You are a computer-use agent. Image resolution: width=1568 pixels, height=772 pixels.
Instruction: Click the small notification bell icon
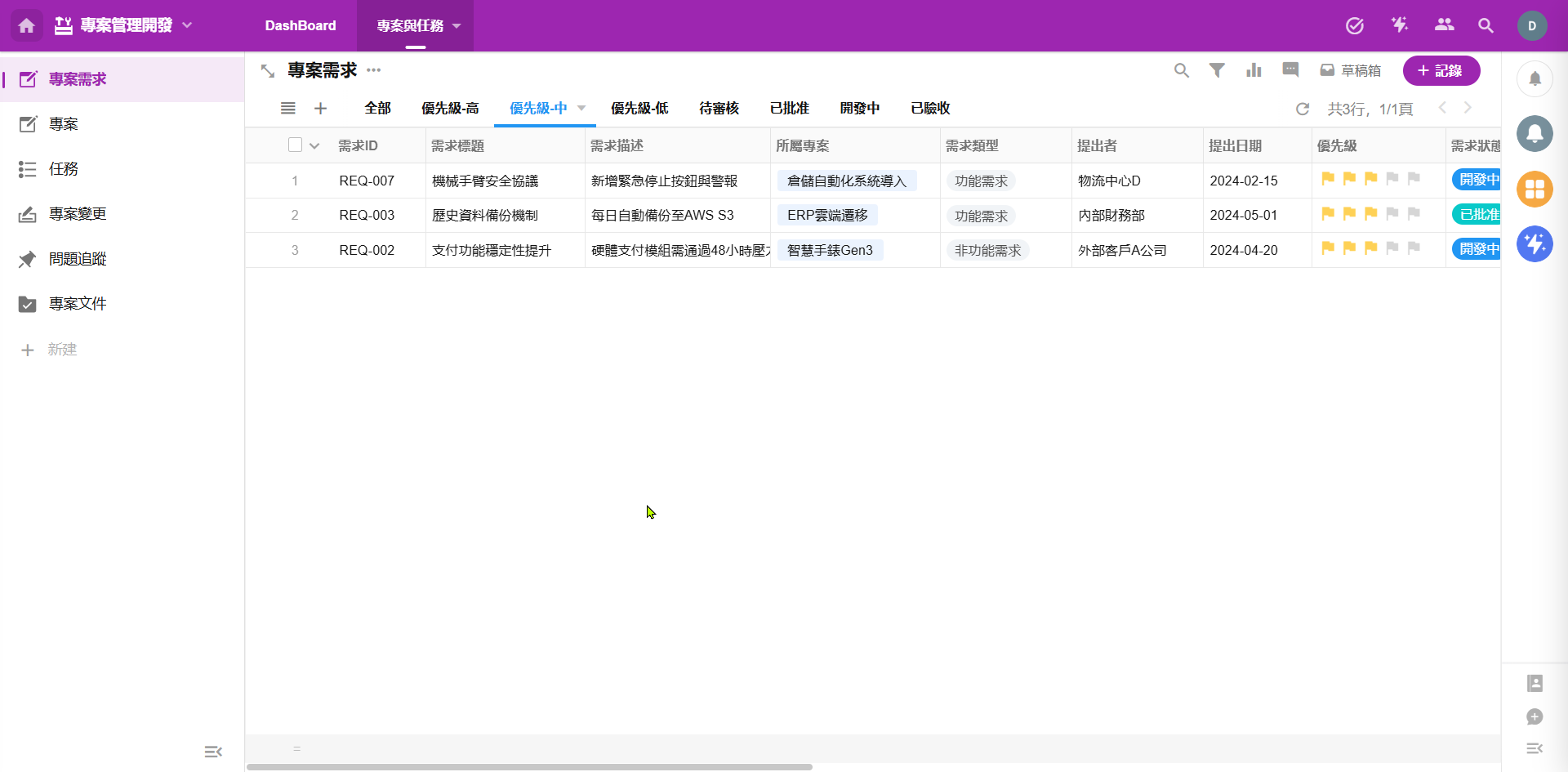1535,78
